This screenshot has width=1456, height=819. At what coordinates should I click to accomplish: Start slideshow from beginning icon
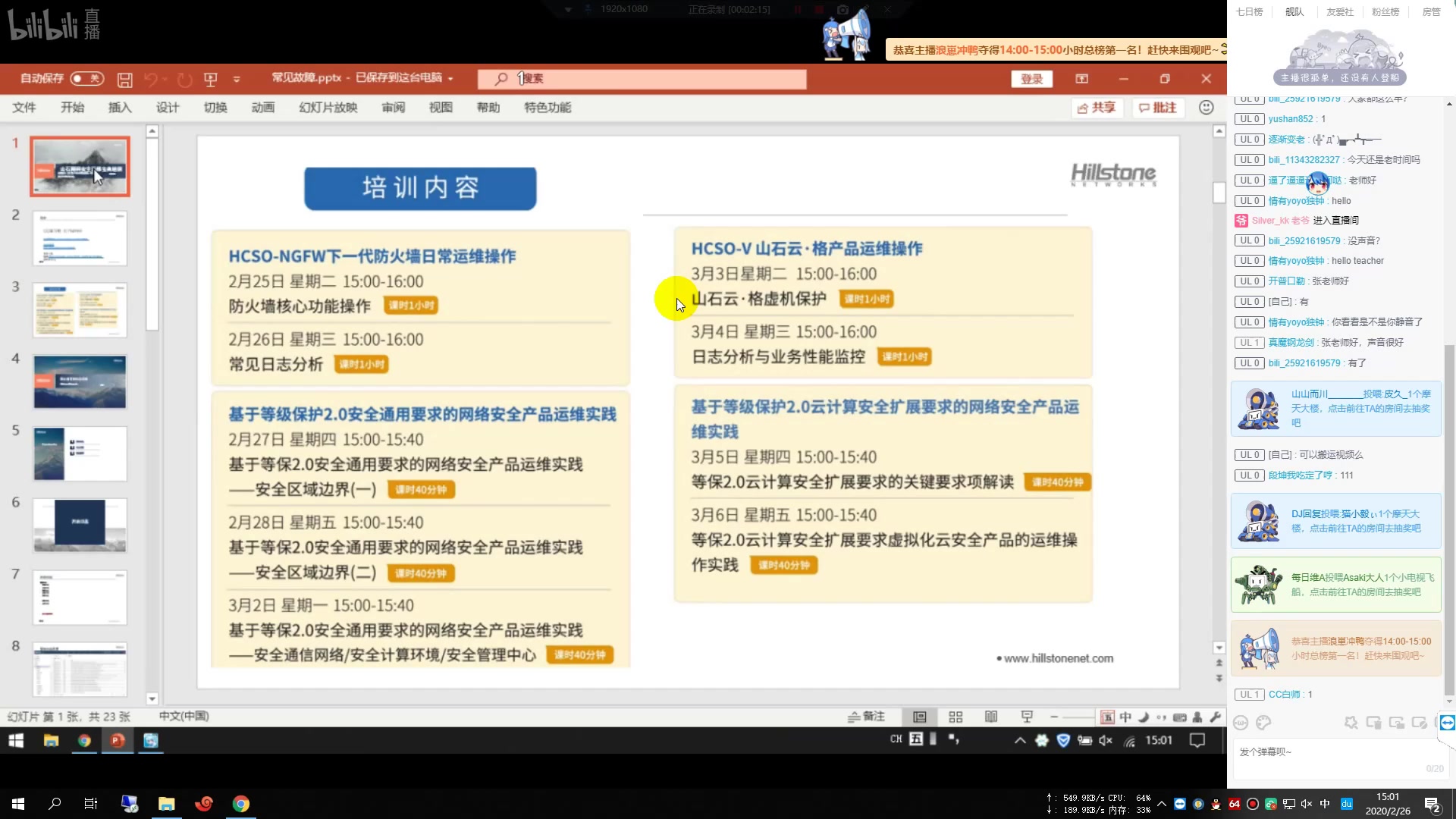coord(211,79)
